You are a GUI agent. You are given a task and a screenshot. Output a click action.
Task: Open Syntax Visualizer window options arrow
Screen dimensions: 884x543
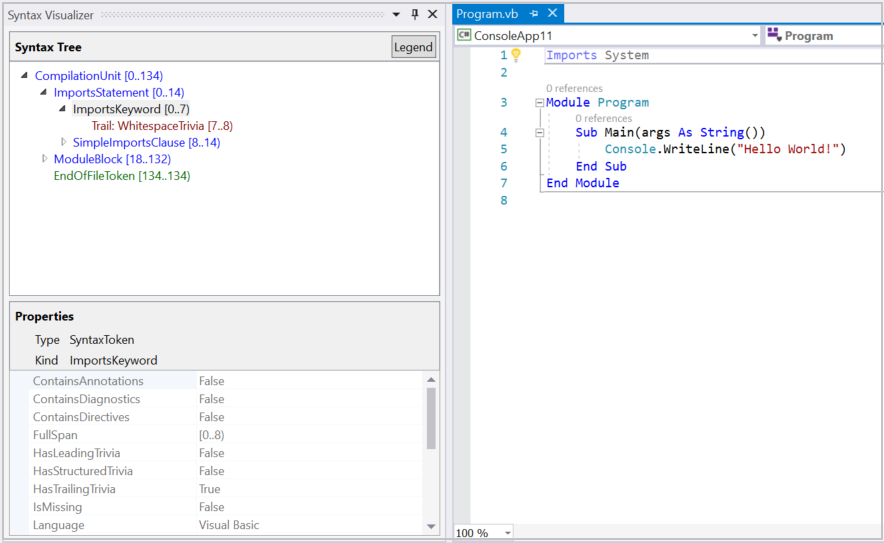(x=397, y=14)
